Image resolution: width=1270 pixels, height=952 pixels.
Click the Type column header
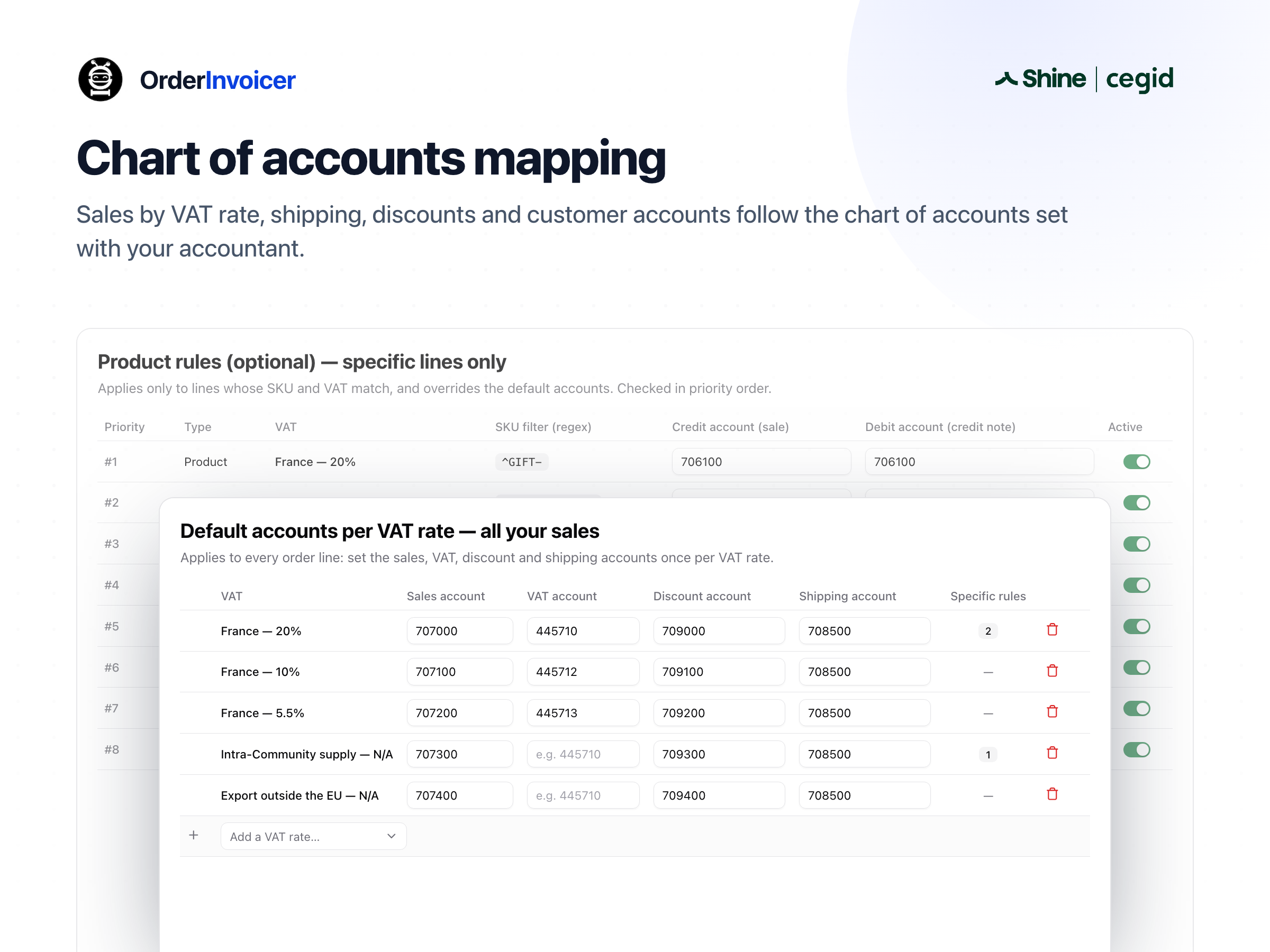(197, 427)
